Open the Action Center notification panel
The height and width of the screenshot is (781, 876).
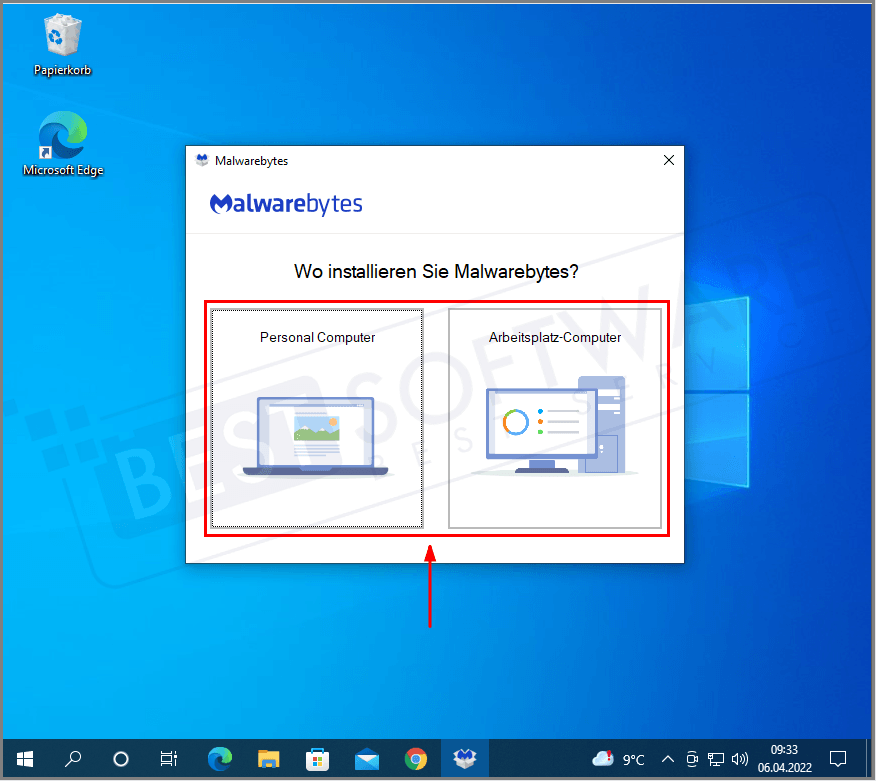point(838,759)
